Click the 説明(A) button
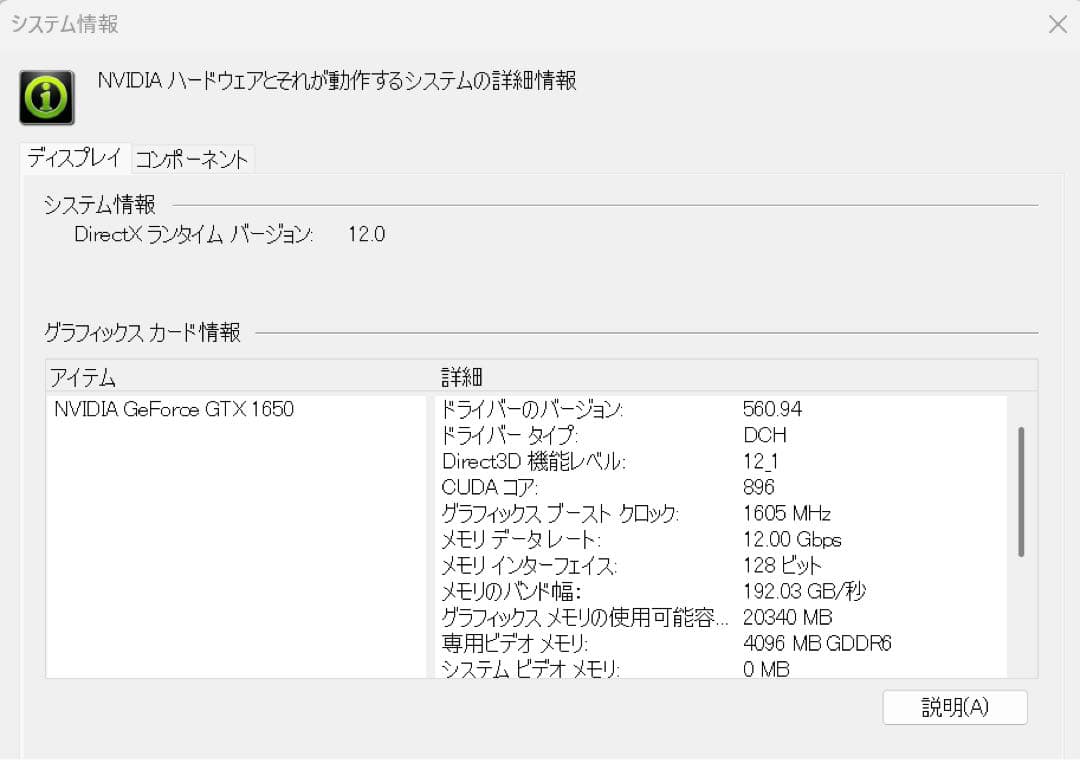 pos(954,707)
